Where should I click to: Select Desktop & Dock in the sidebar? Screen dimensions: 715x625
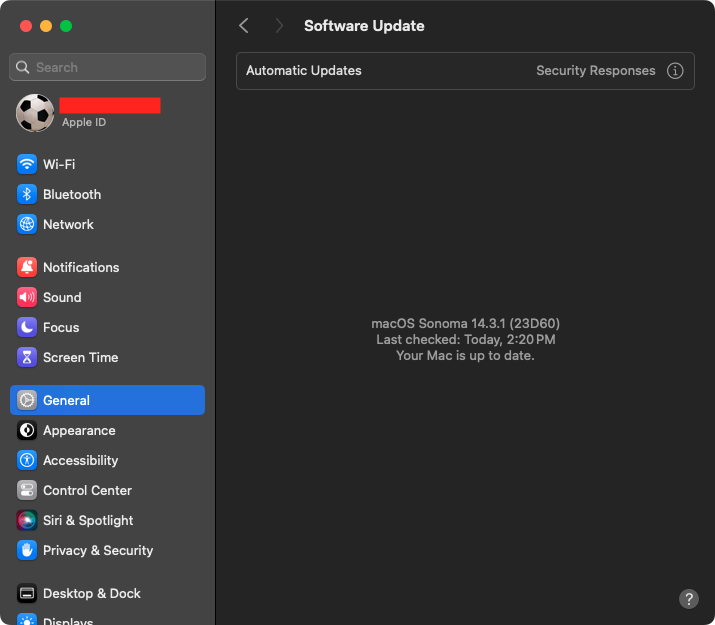107,594
